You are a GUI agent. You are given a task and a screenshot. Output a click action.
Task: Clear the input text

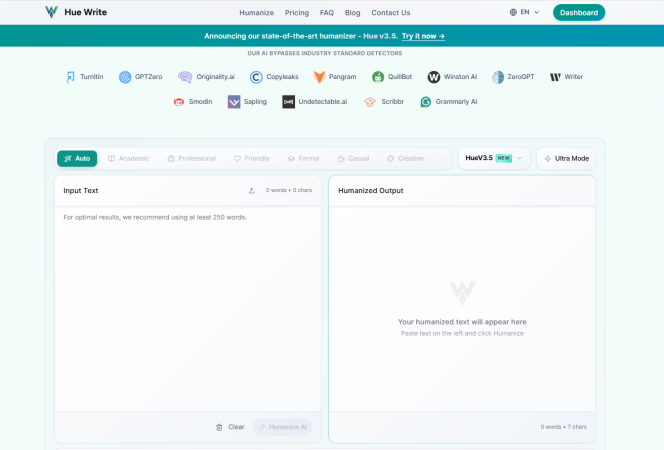click(x=230, y=427)
